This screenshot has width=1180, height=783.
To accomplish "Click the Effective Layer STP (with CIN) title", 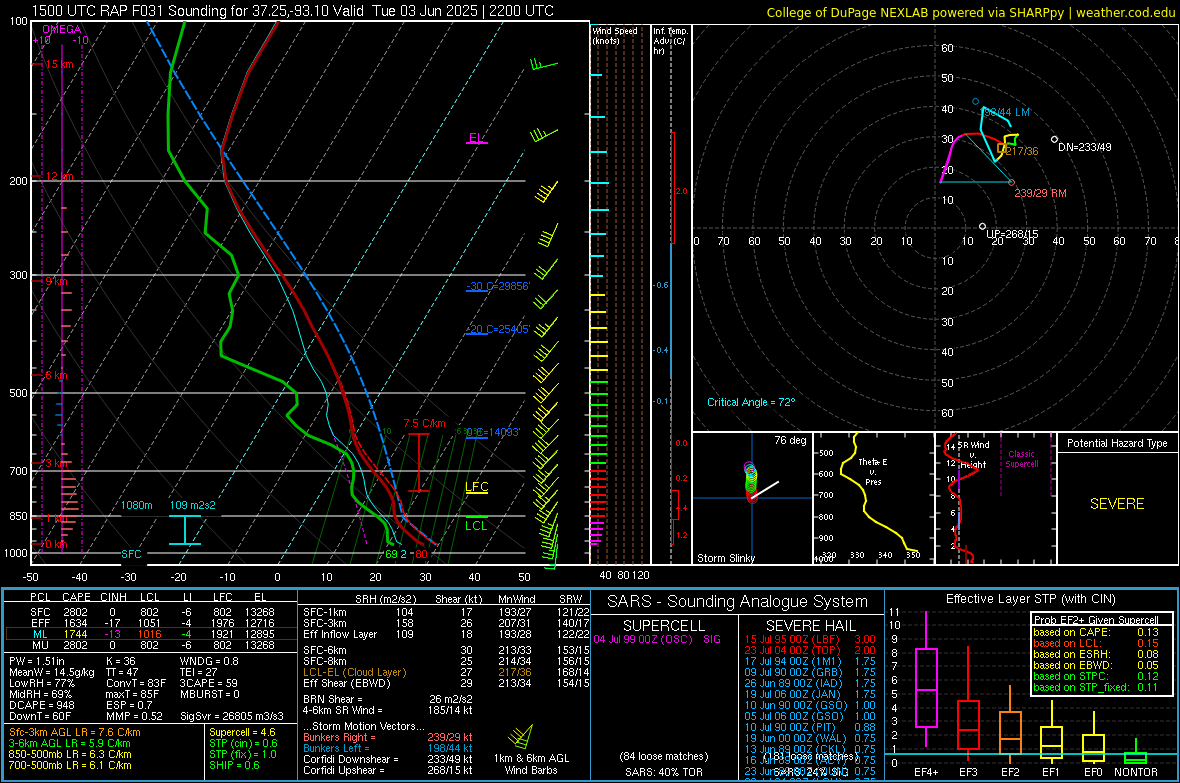I will coord(1030,599).
